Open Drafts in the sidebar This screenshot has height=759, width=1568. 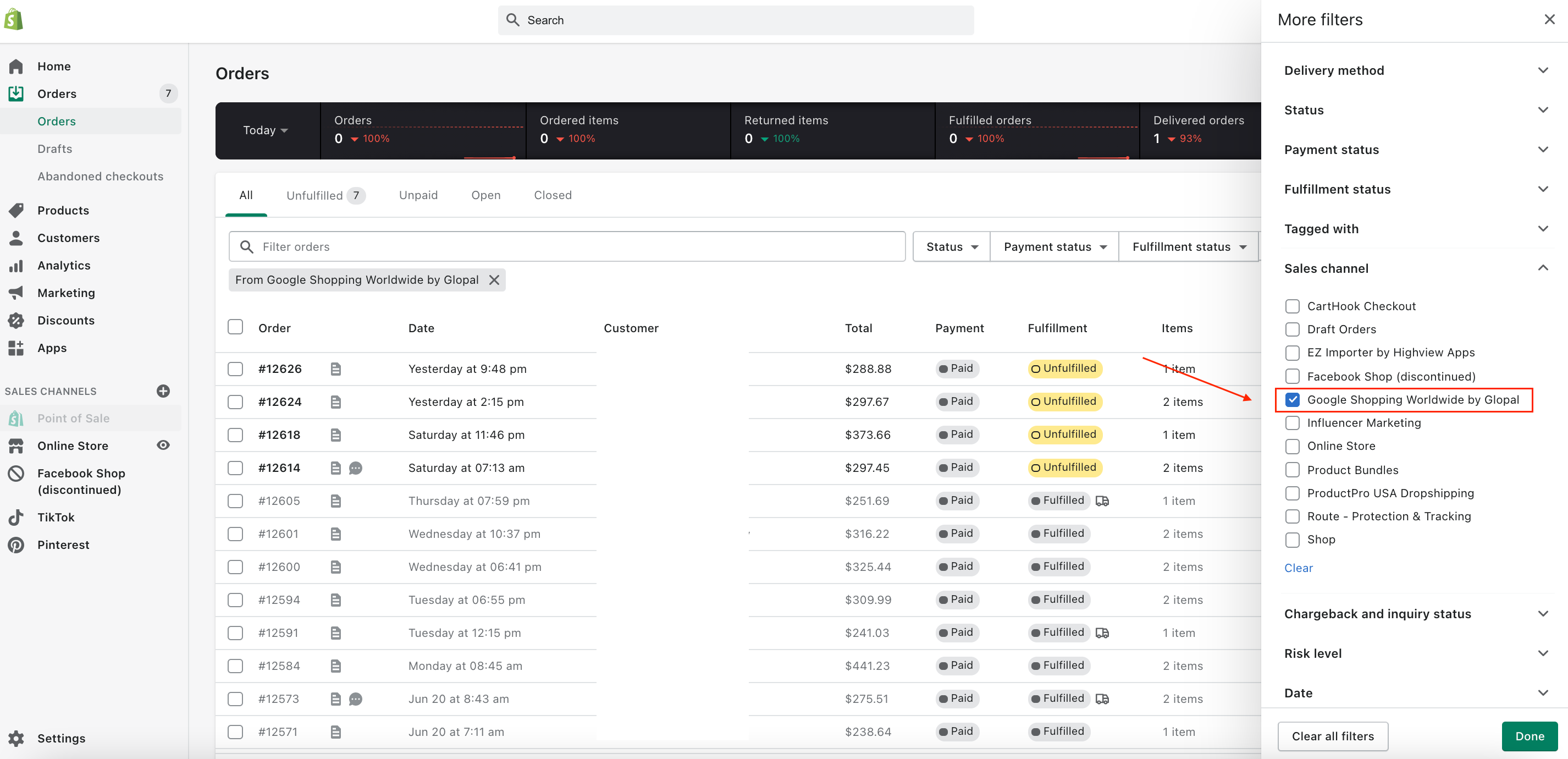(x=55, y=148)
